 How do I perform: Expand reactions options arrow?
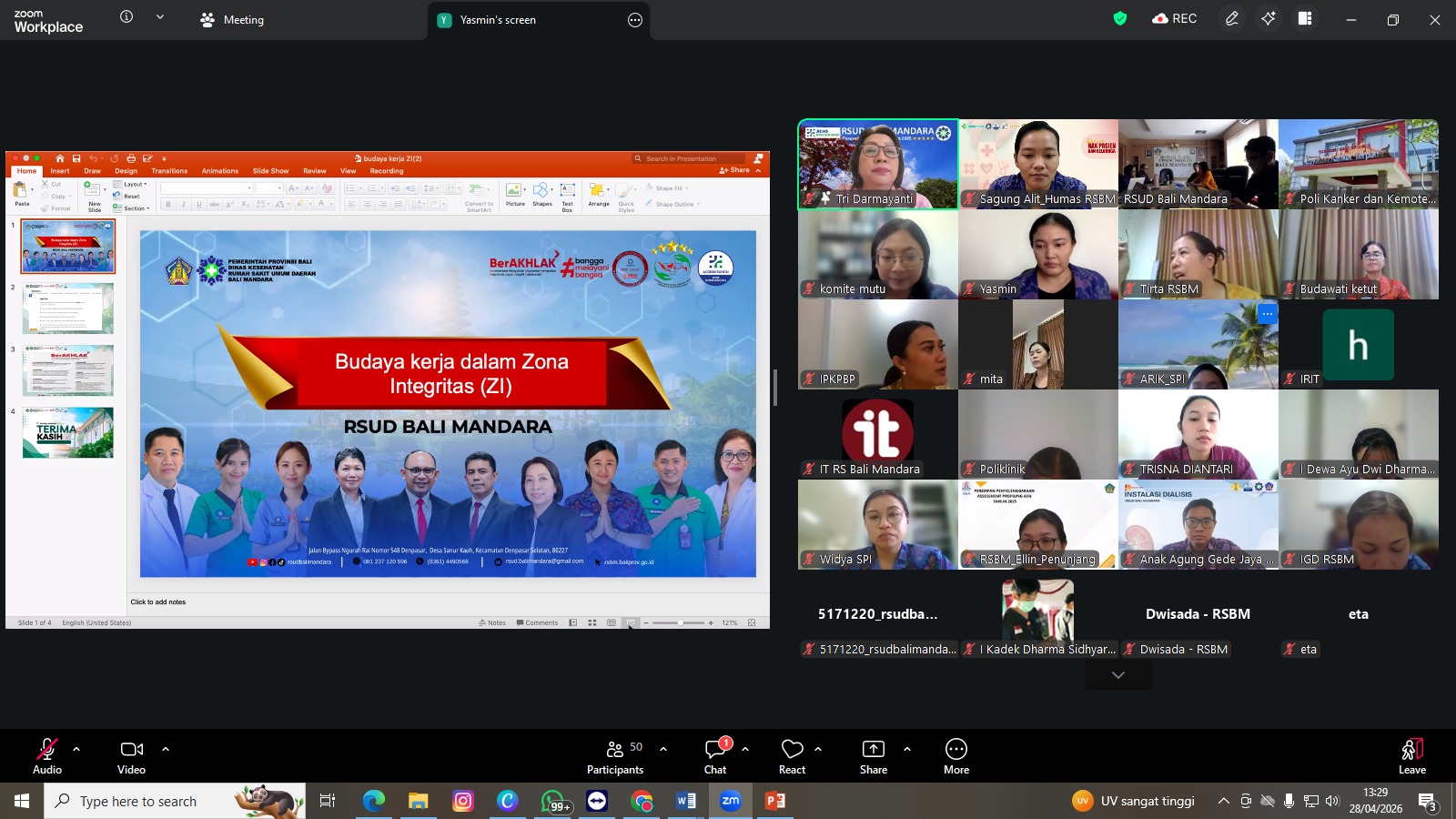click(818, 749)
